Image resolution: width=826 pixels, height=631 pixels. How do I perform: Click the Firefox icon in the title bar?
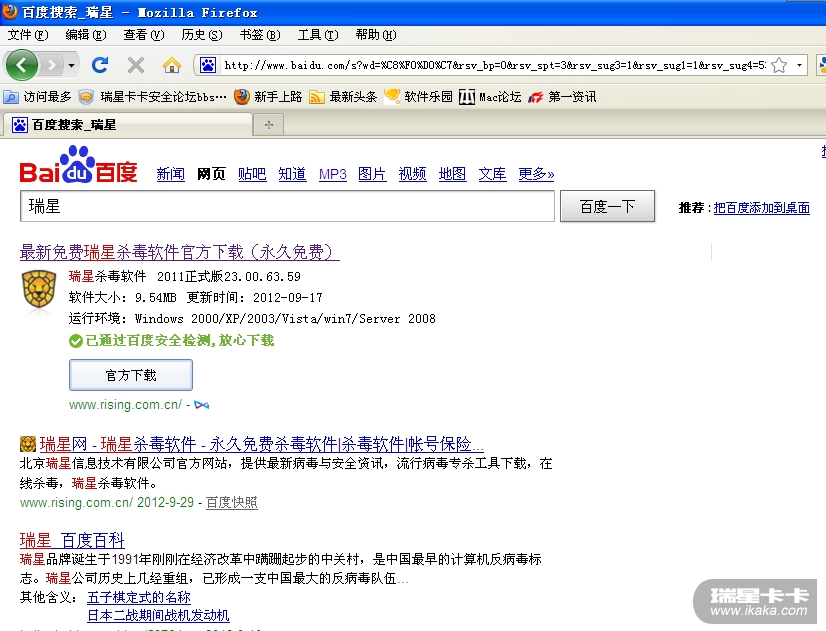point(10,11)
